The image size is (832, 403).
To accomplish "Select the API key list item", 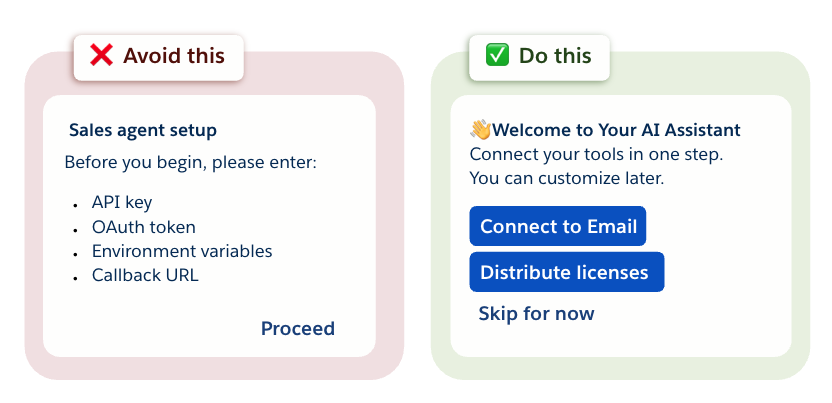I will 122,203.
